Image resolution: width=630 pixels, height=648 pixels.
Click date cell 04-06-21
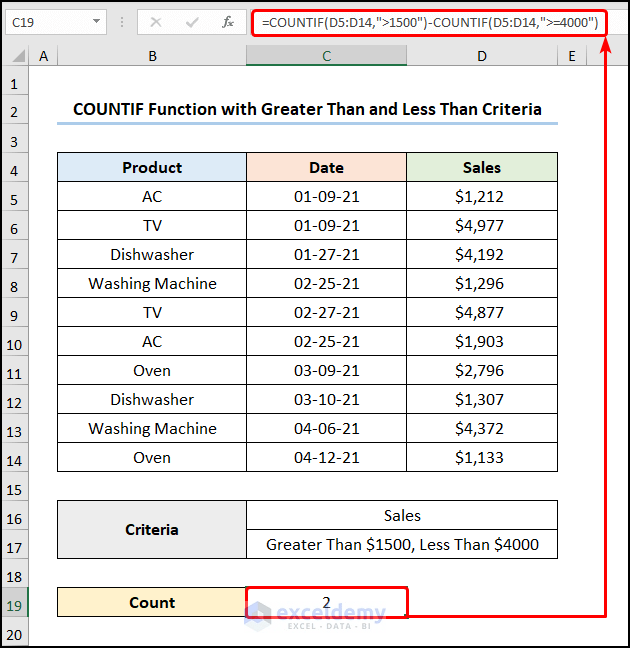327,429
